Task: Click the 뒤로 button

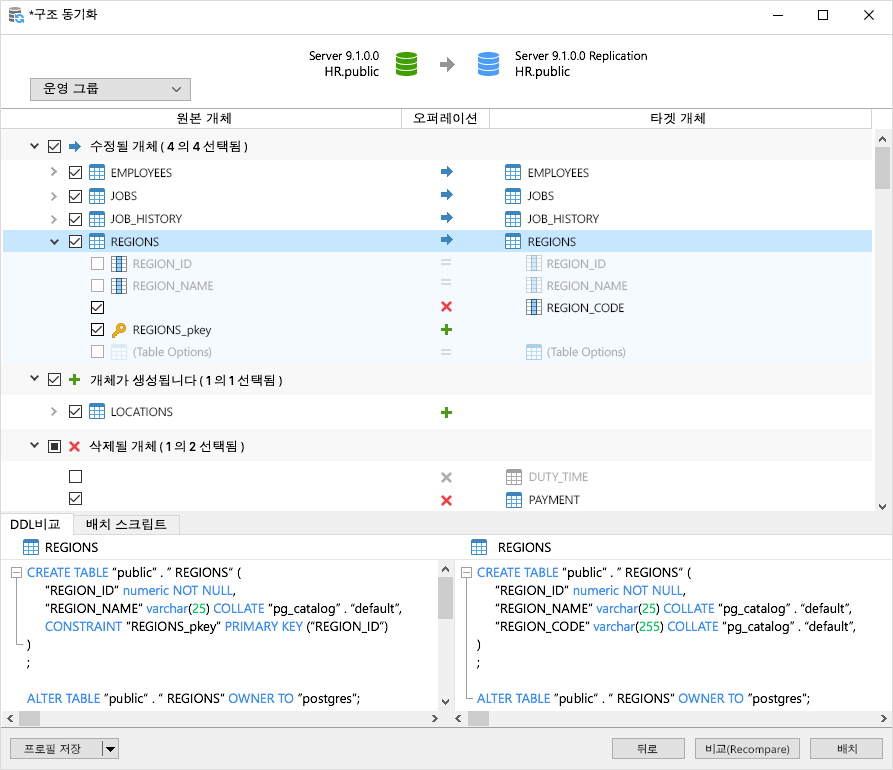Action: 647,749
